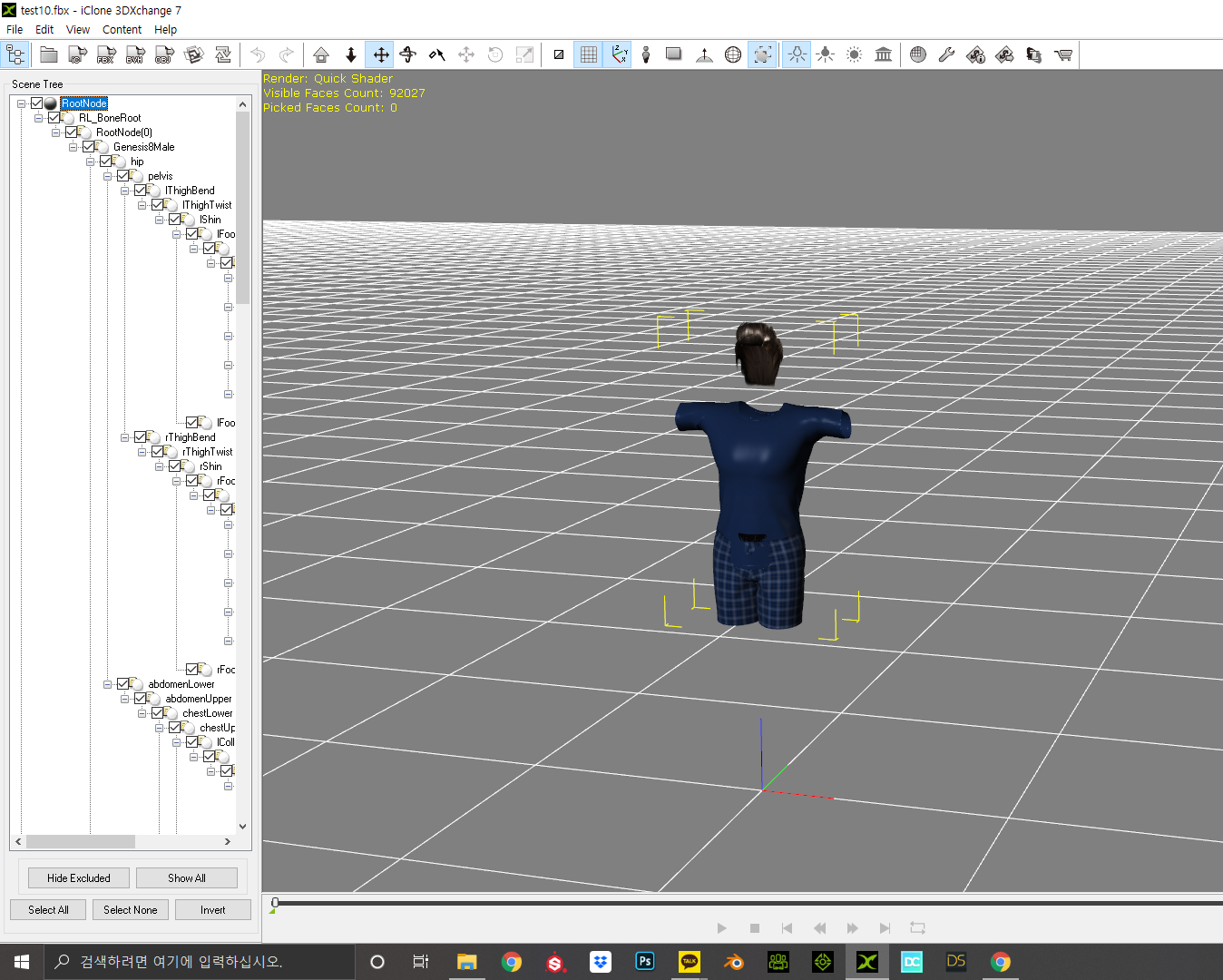Uncheck the rThighBend checkbox
The image size is (1223, 980).
click(x=141, y=437)
